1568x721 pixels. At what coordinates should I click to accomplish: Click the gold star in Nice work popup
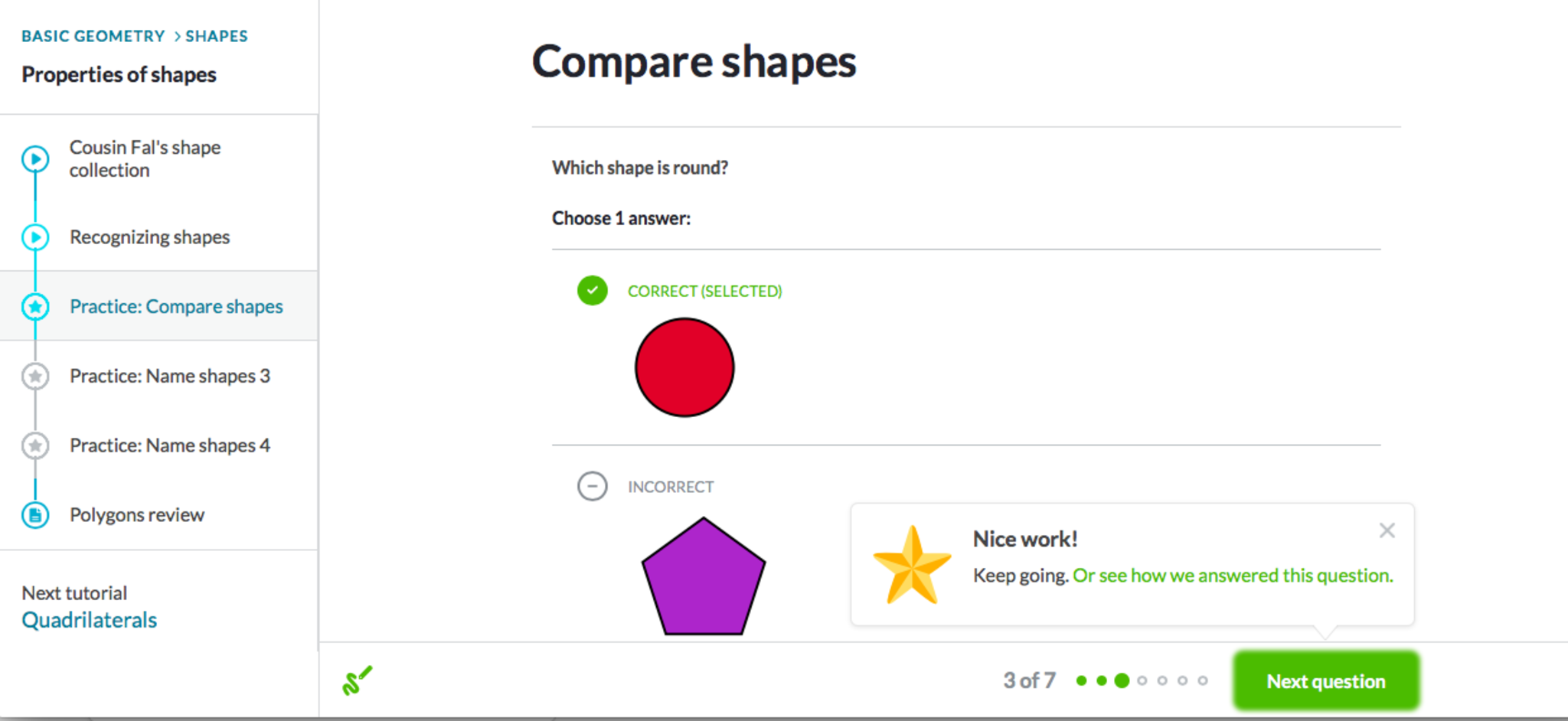point(912,565)
